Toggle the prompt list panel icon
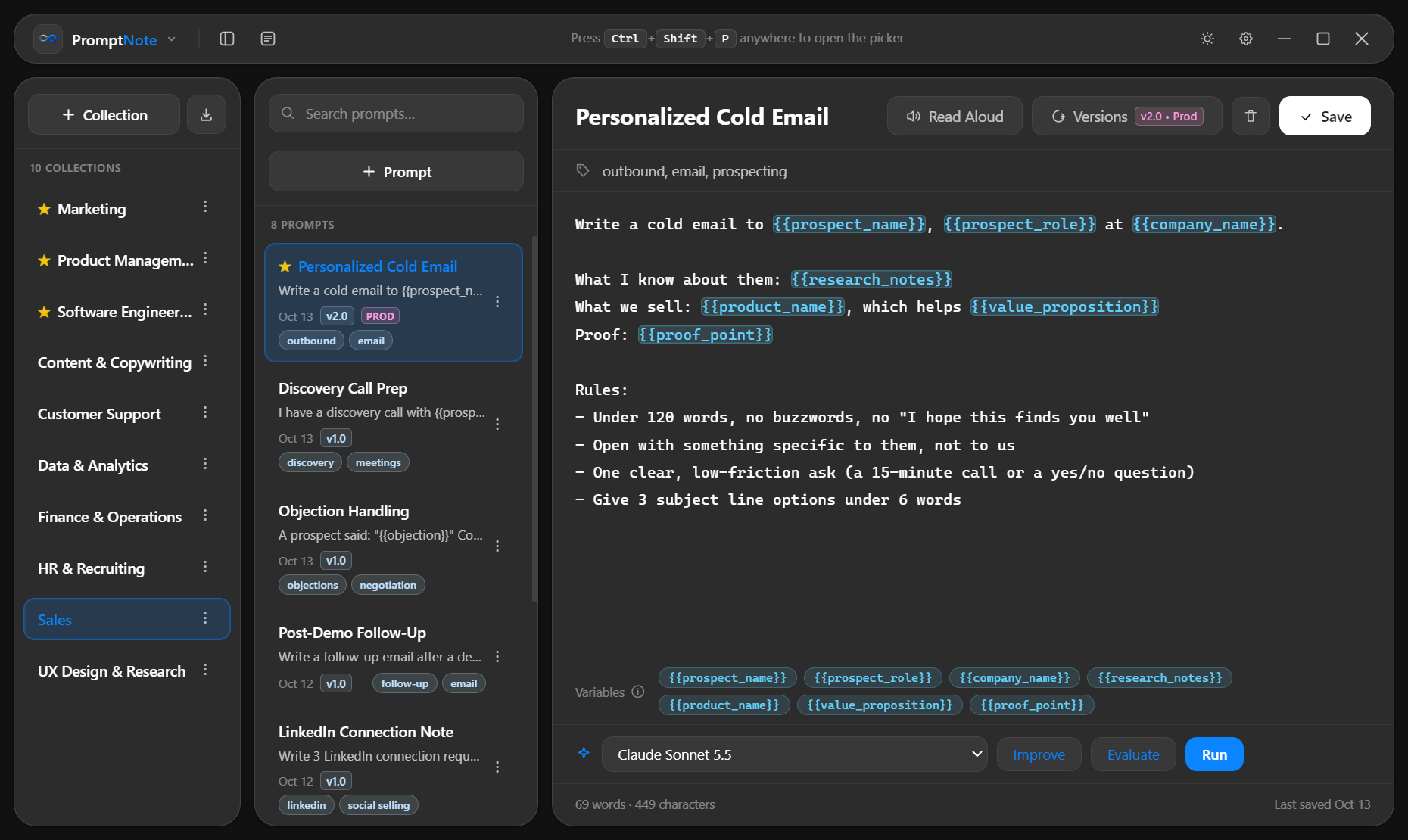The width and height of the screenshot is (1408, 840). pos(268,39)
